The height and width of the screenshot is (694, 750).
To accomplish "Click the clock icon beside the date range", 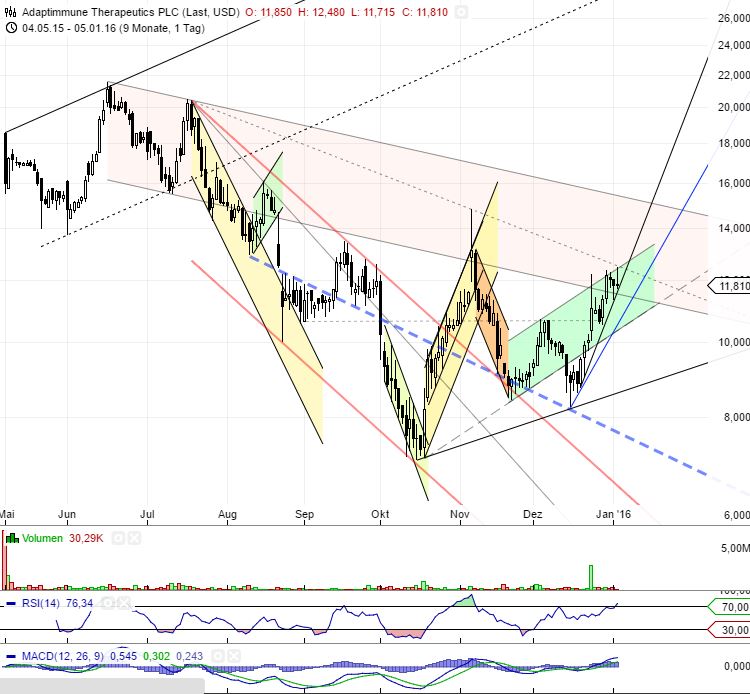I will (x=11, y=27).
